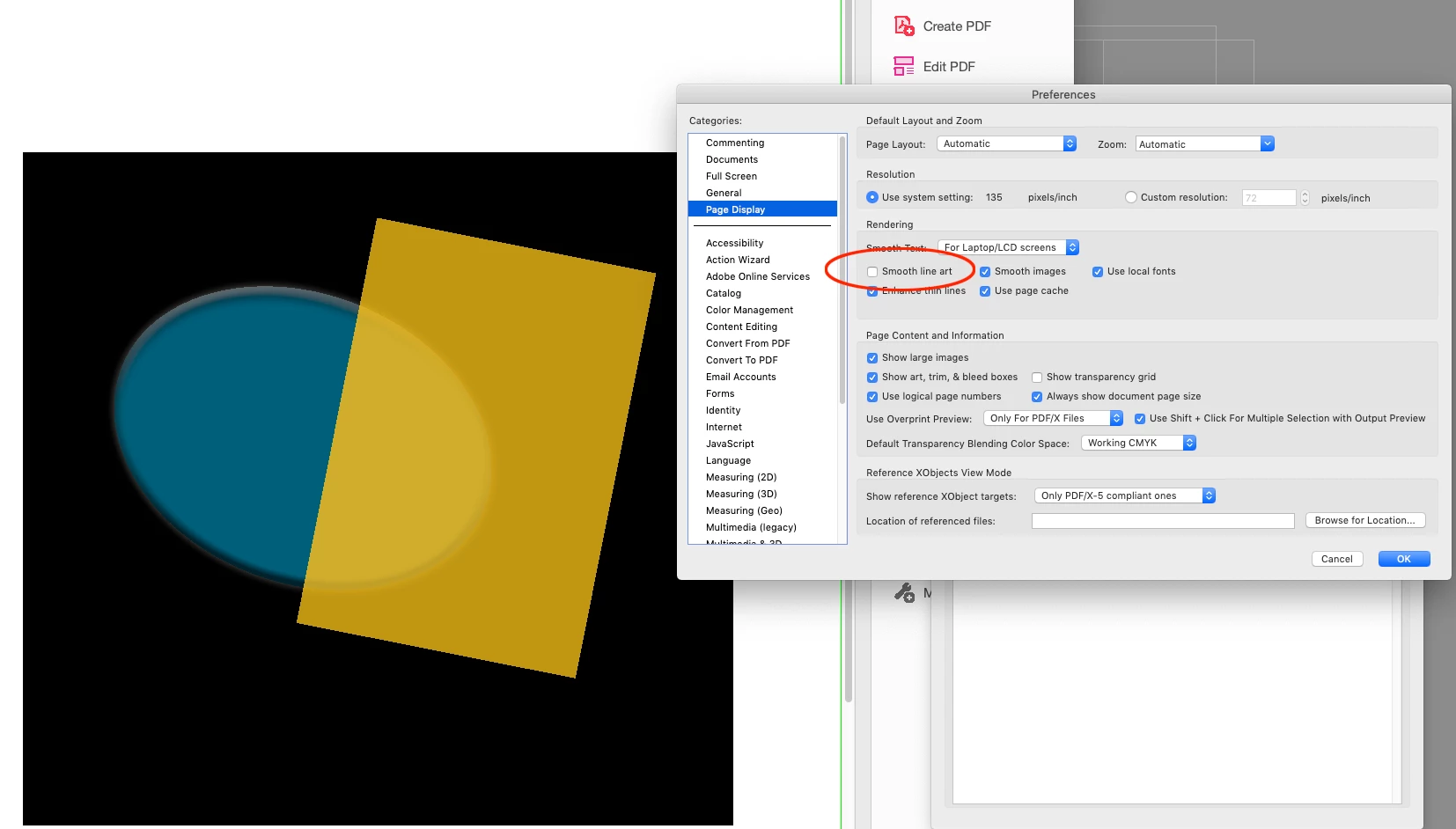Uncheck Show large images

[x=872, y=358]
